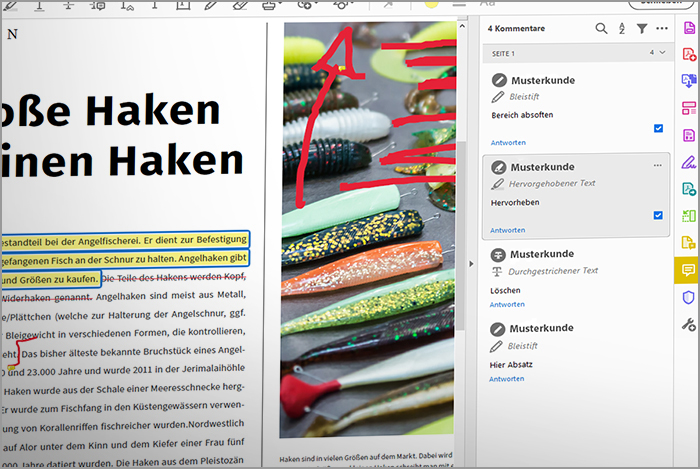
Task: Open the Fill & Sign tool icon
Action: pos(688,162)
